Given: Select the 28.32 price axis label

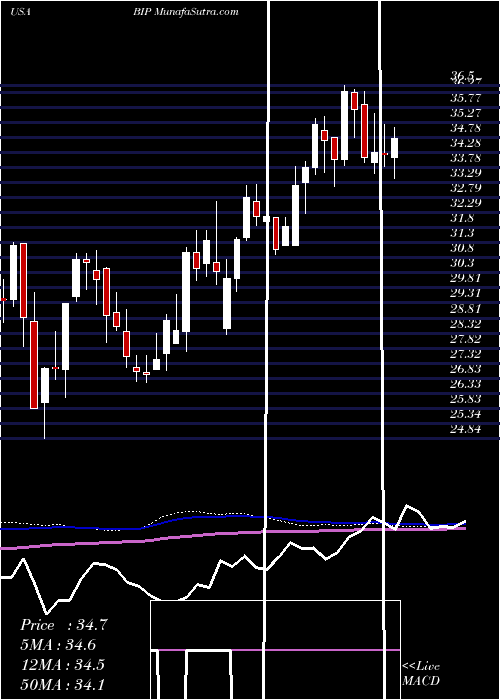Looking at the screenshot, I should pos(466,324).
